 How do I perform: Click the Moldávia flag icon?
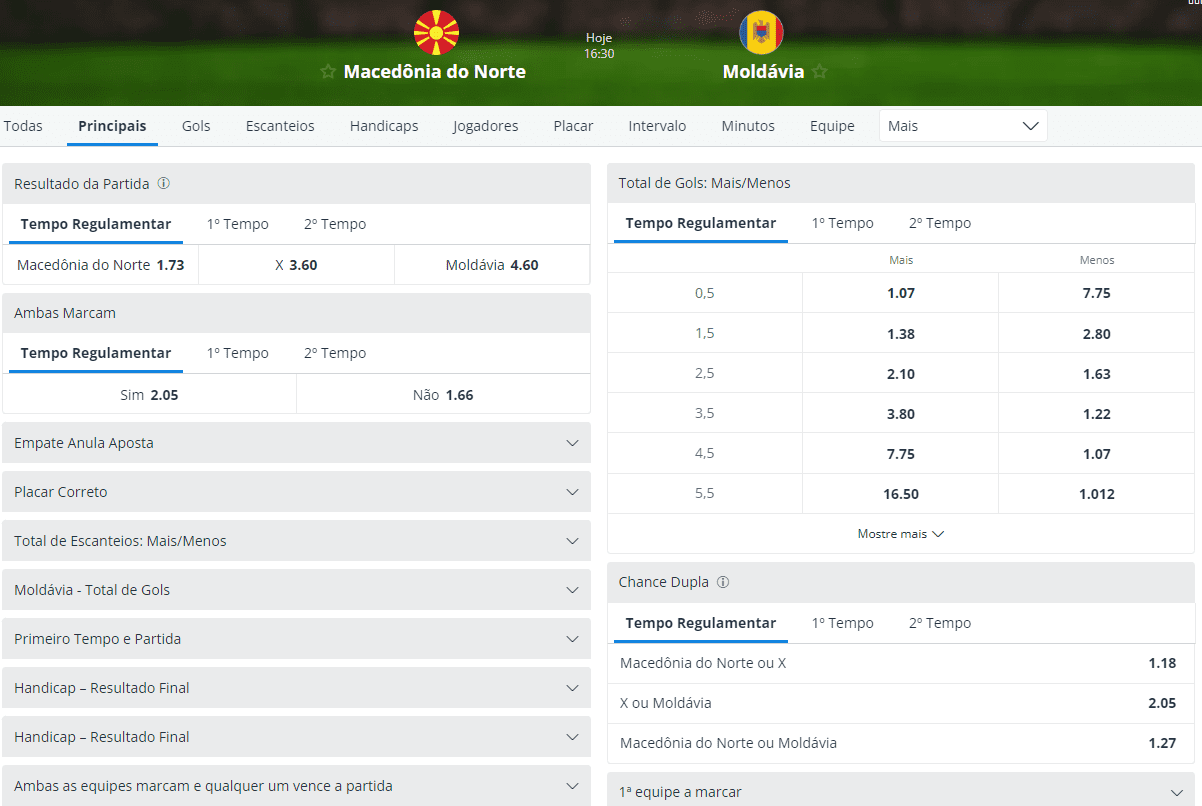click(761, 32)
